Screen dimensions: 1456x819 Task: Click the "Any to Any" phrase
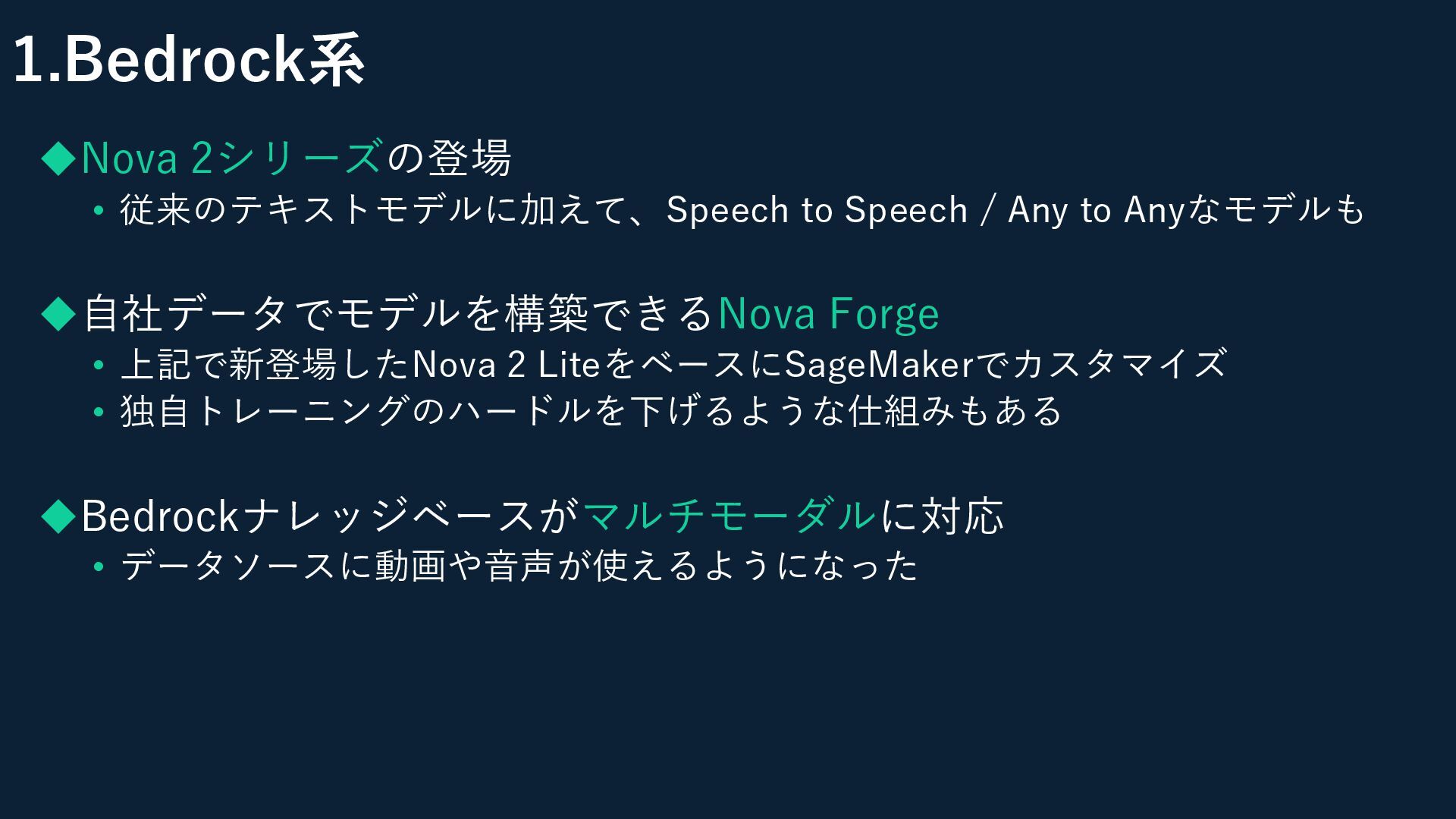point(1096,210)
